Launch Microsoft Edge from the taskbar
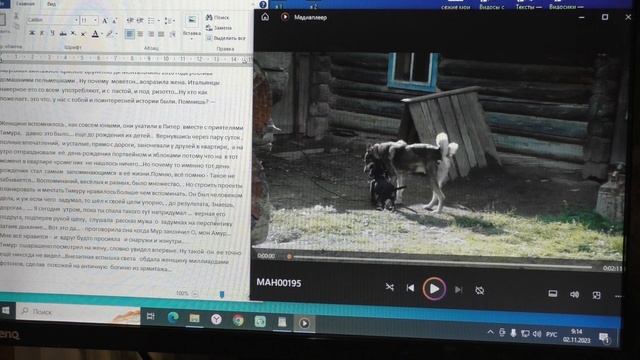This screenshot has height=360, width=640. point(173,318)
